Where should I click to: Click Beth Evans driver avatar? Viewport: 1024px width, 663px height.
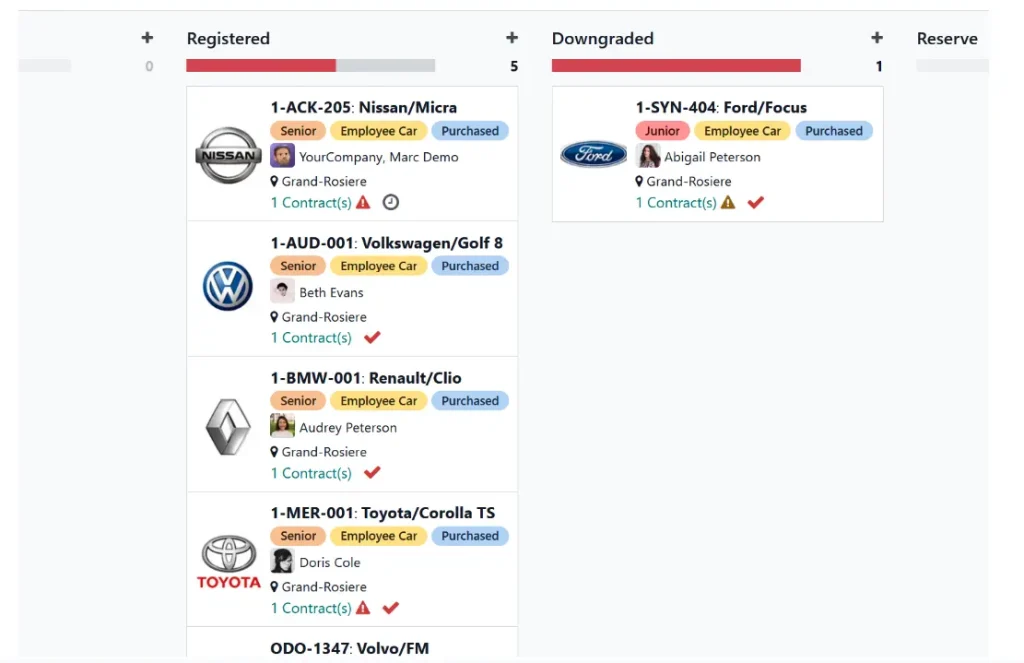pos(282,291)
